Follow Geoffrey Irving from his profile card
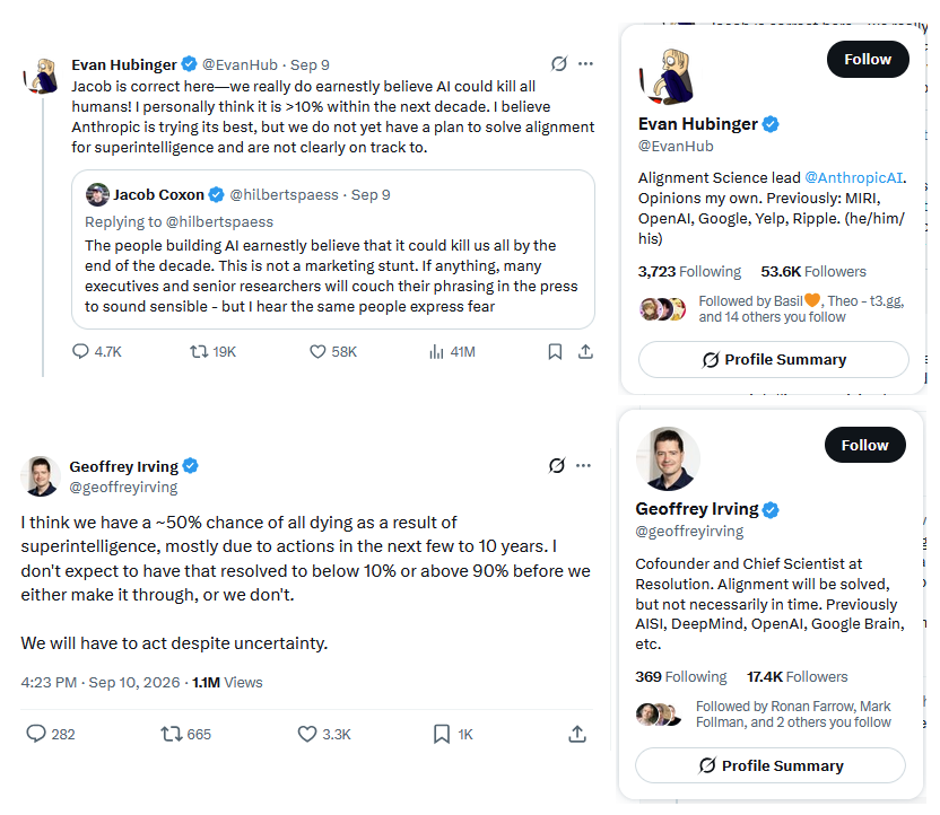Screen dimensions: 940x815 tap(864, 445)
